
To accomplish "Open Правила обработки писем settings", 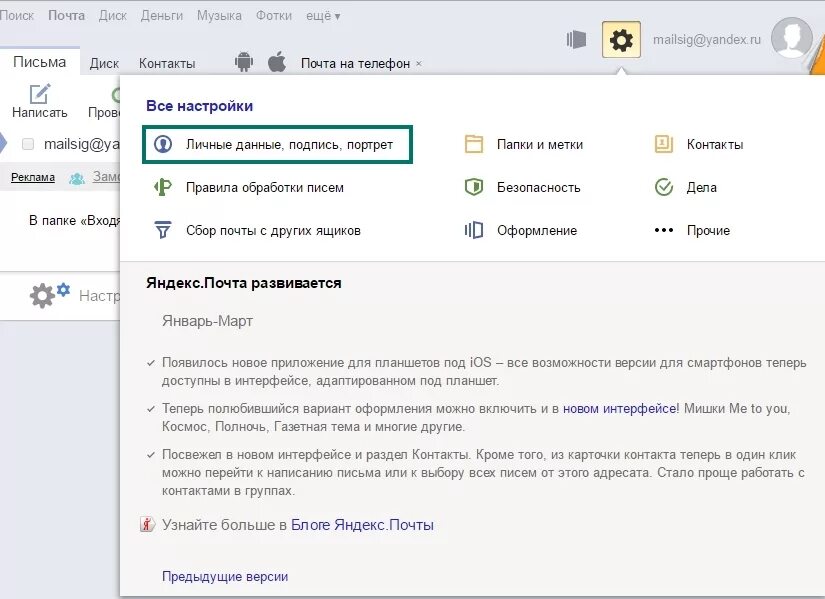I will (x=265, y=187).
